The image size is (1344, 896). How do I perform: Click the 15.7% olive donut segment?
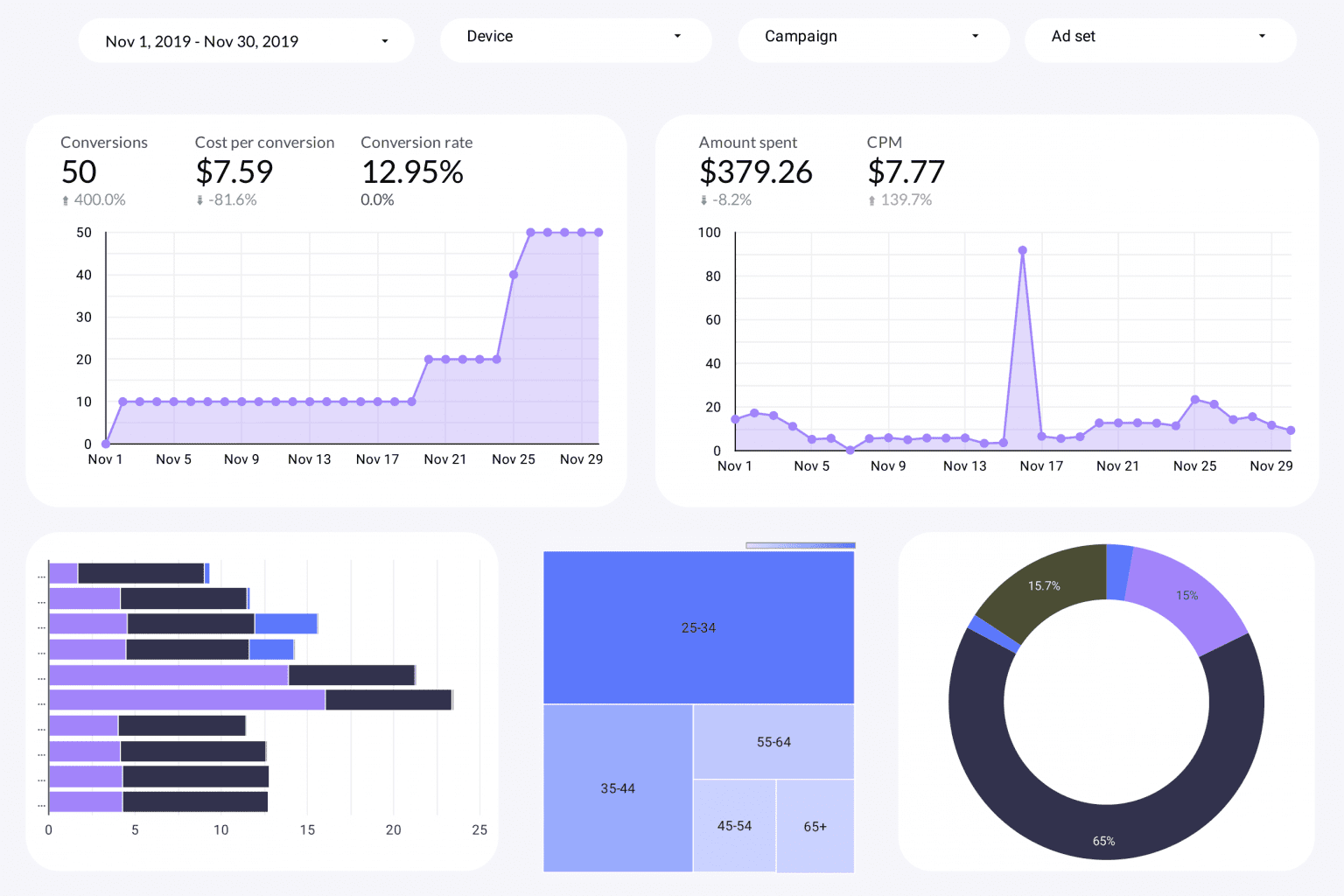coord(1044,586)
